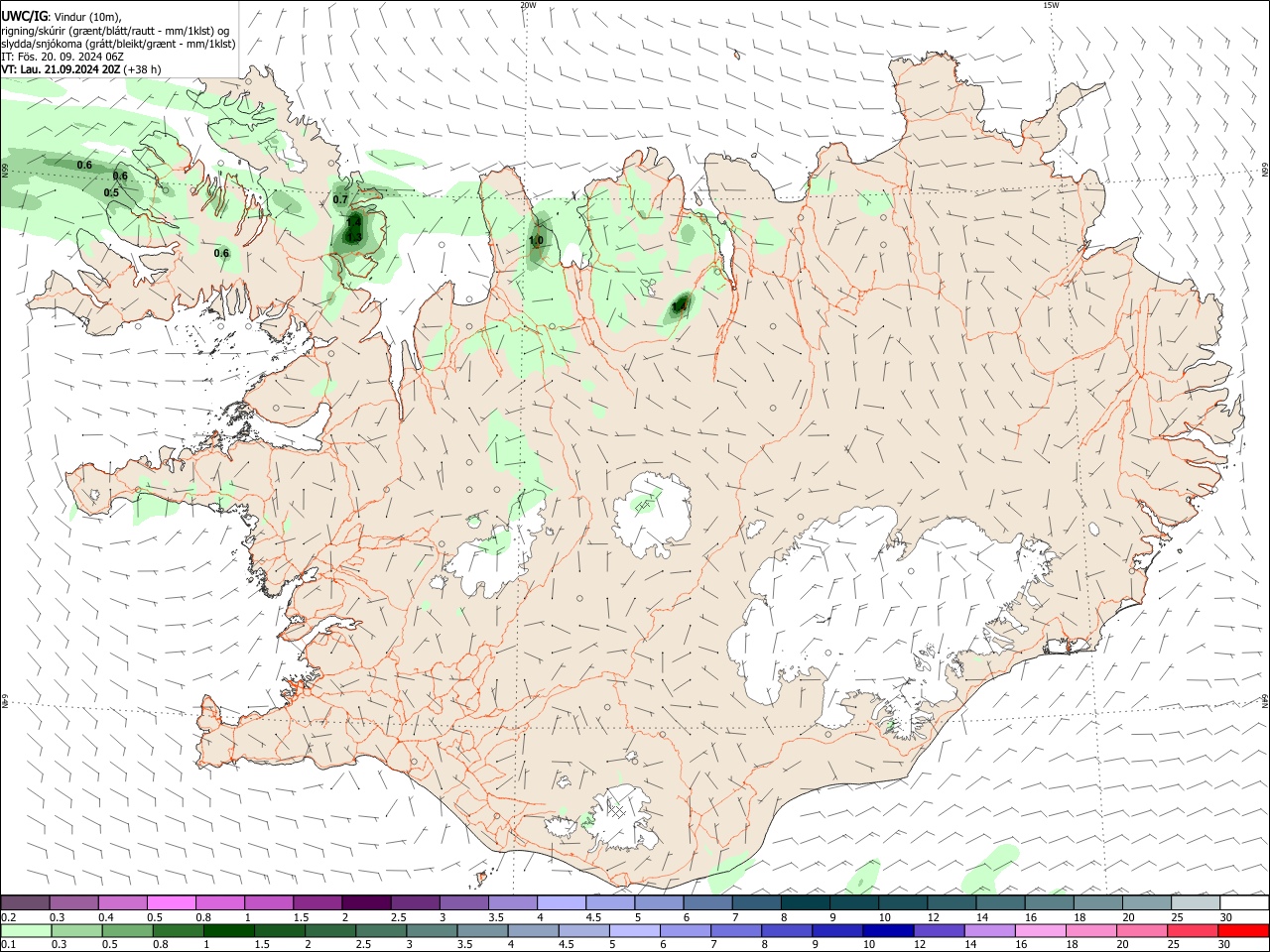Screen dimensions: 1270x952
Task: Click the 'IT: Fös. 20. 09. 2024 06Z' line
Action: click(x=63, y=57)
